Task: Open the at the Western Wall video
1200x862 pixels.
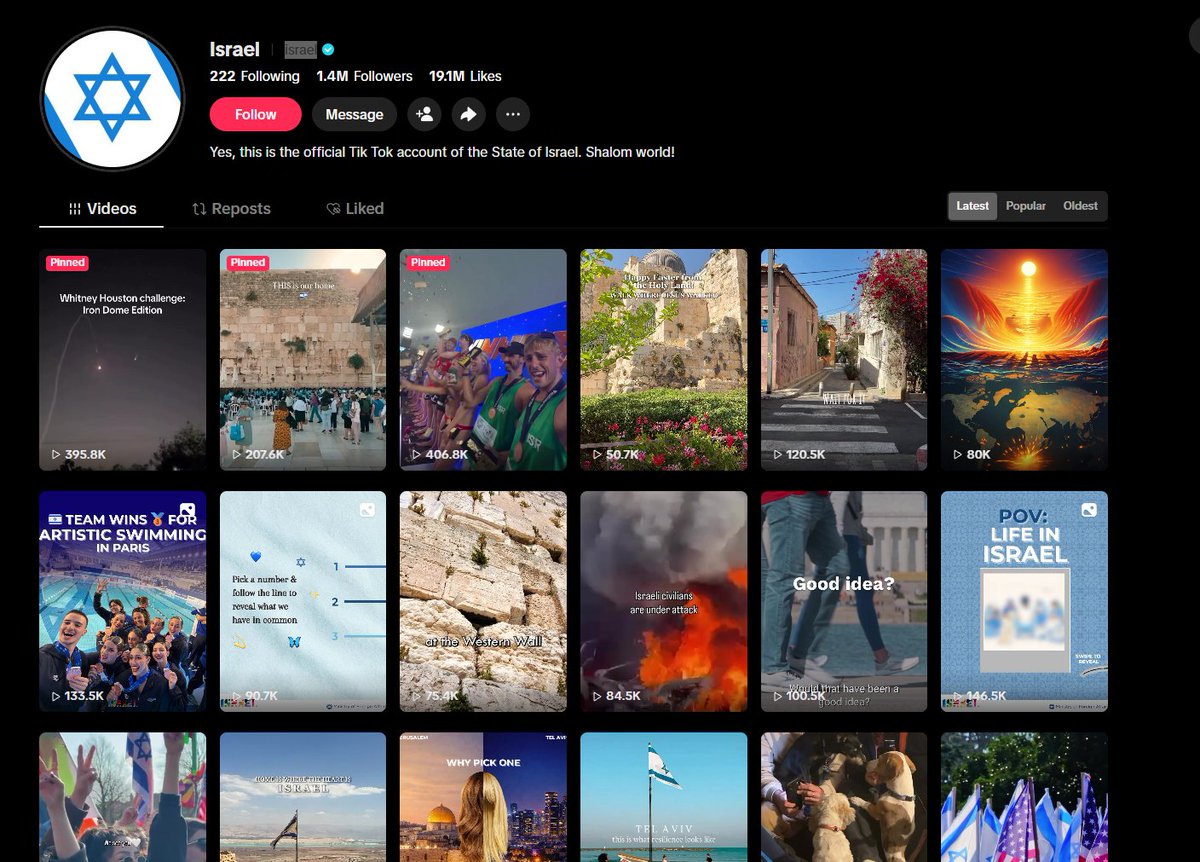Action: click(483, 601)
